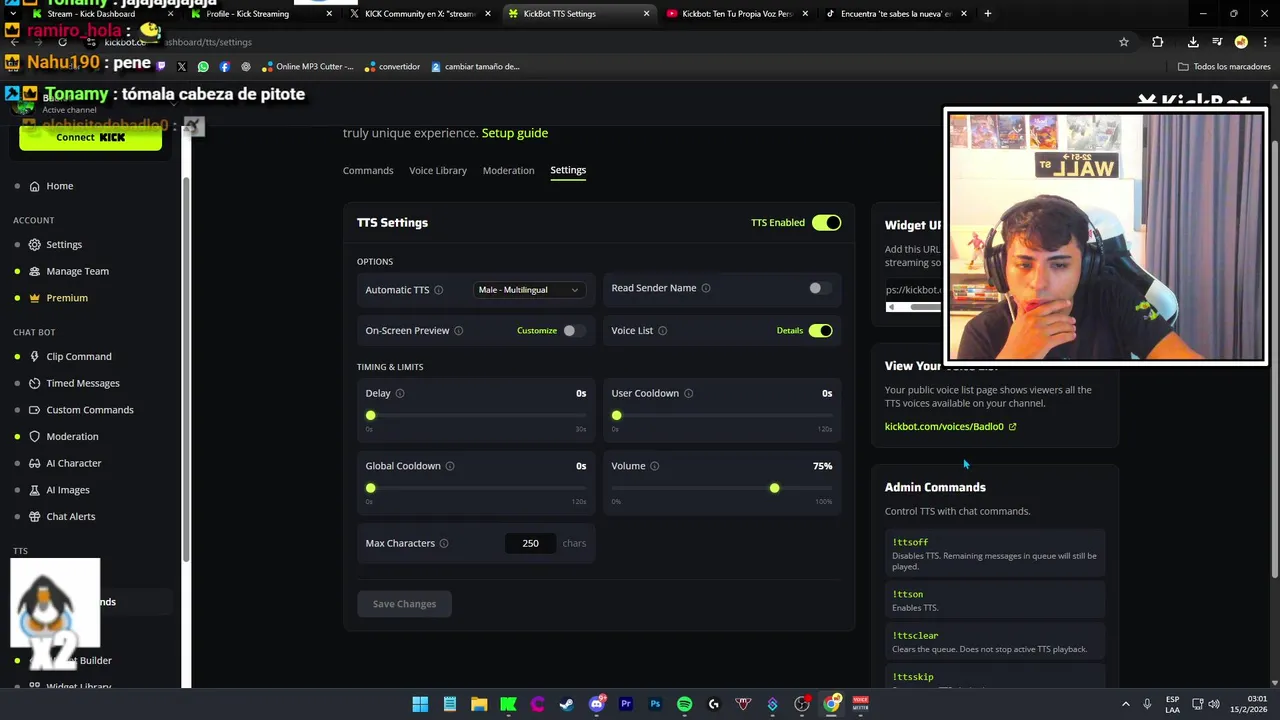This screenshot has height=720, width=1280.
Task: Open Todos los marcadores bookmarks folder
Action: (x=1225, y=67)
